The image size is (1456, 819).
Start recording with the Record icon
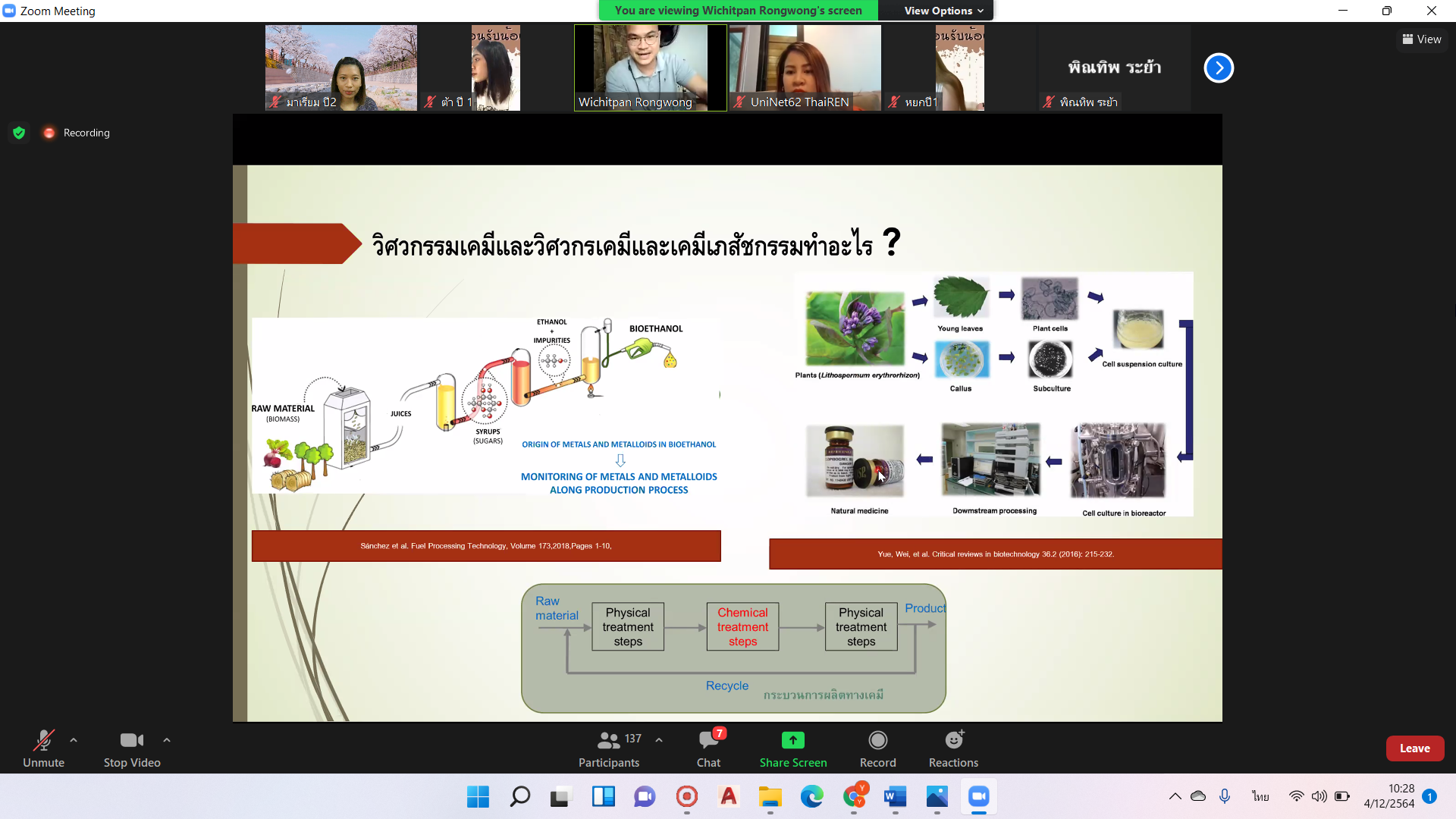(x=877, y=740)
